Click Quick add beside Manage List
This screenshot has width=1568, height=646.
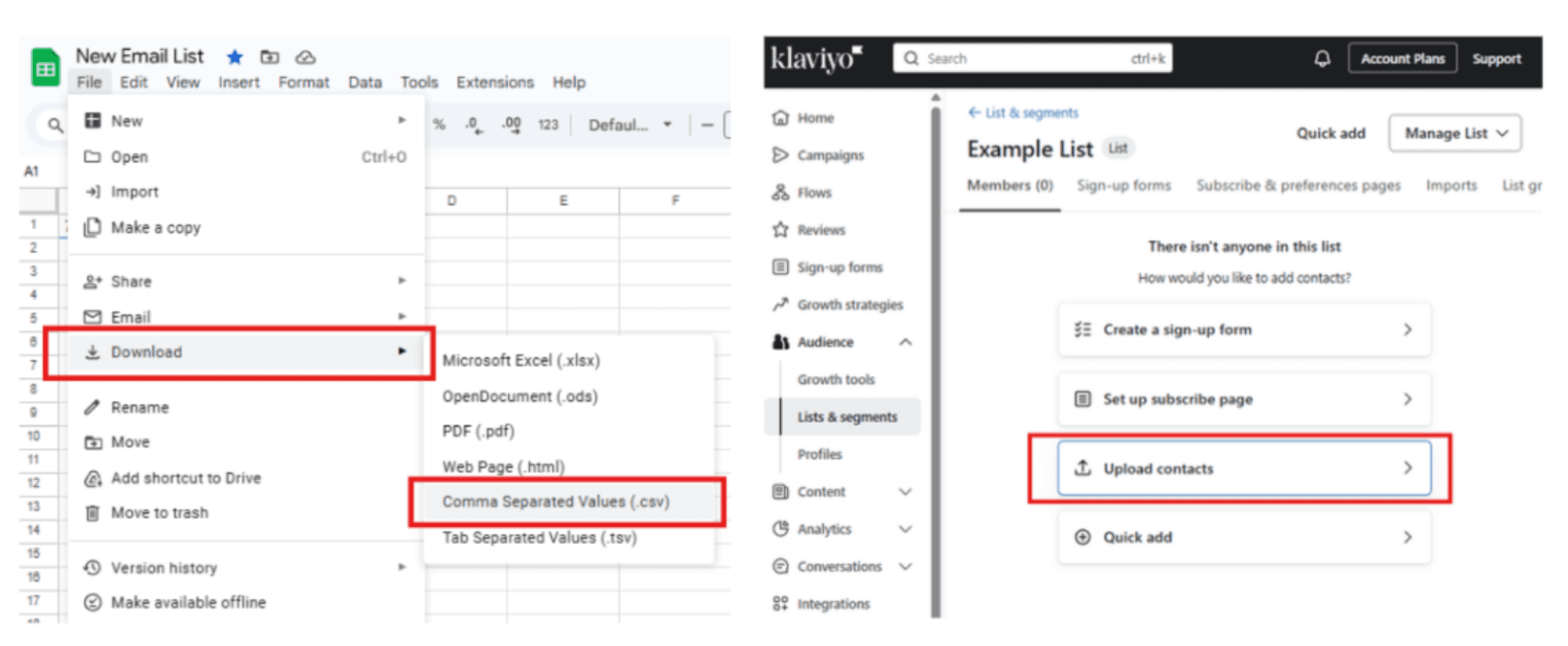coord(1330,133)
